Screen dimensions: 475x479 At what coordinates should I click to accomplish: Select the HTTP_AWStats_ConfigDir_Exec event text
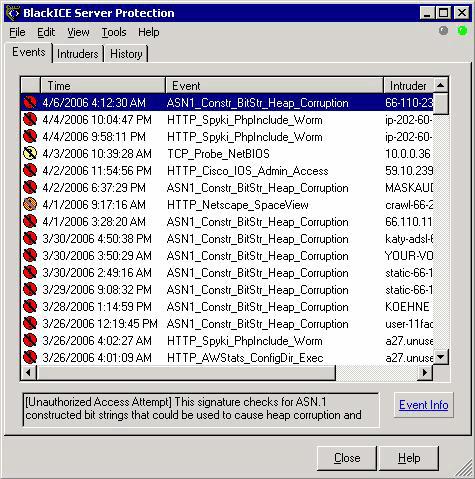coord(245,358)
